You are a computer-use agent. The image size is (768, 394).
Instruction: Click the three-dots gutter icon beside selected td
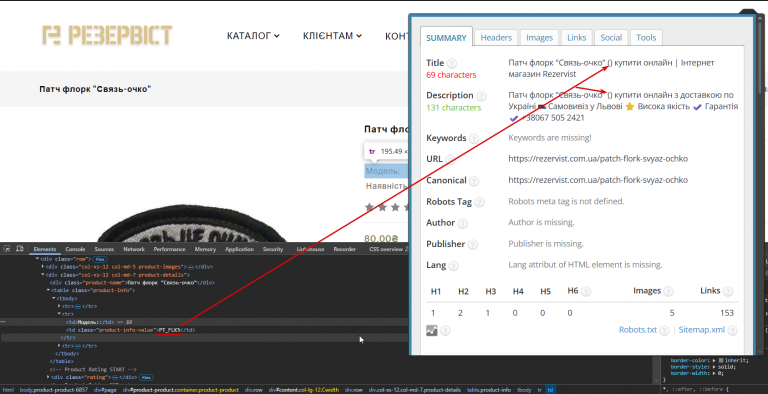pos(3,322)
